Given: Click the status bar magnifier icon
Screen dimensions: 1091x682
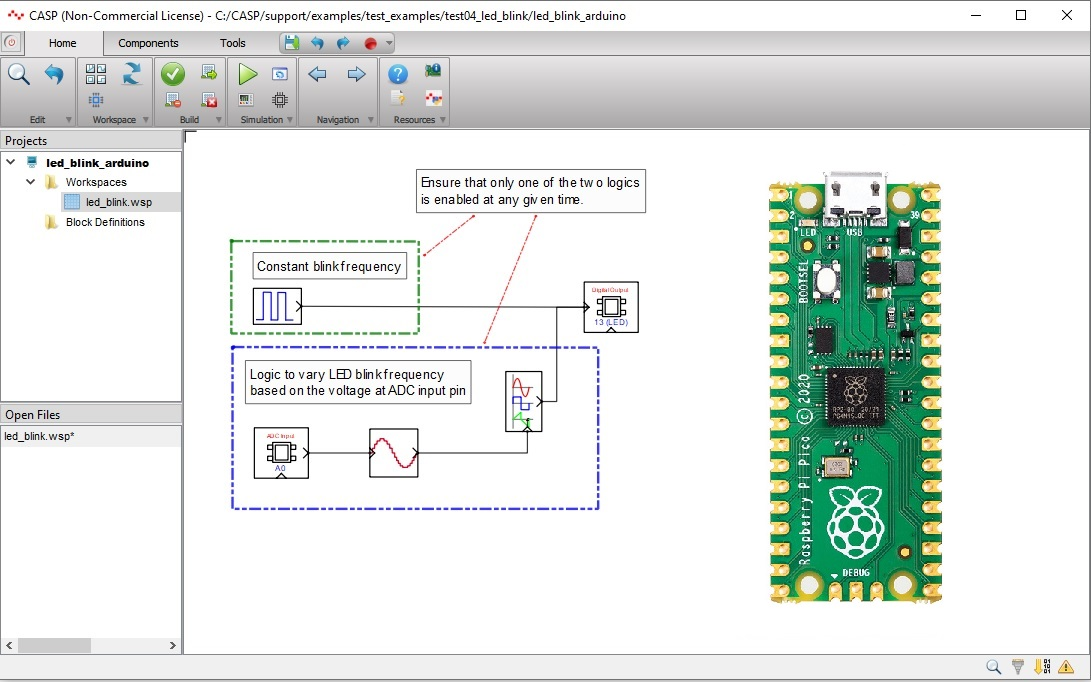Looking at the screenshot, I should click(x=994, y=667).
